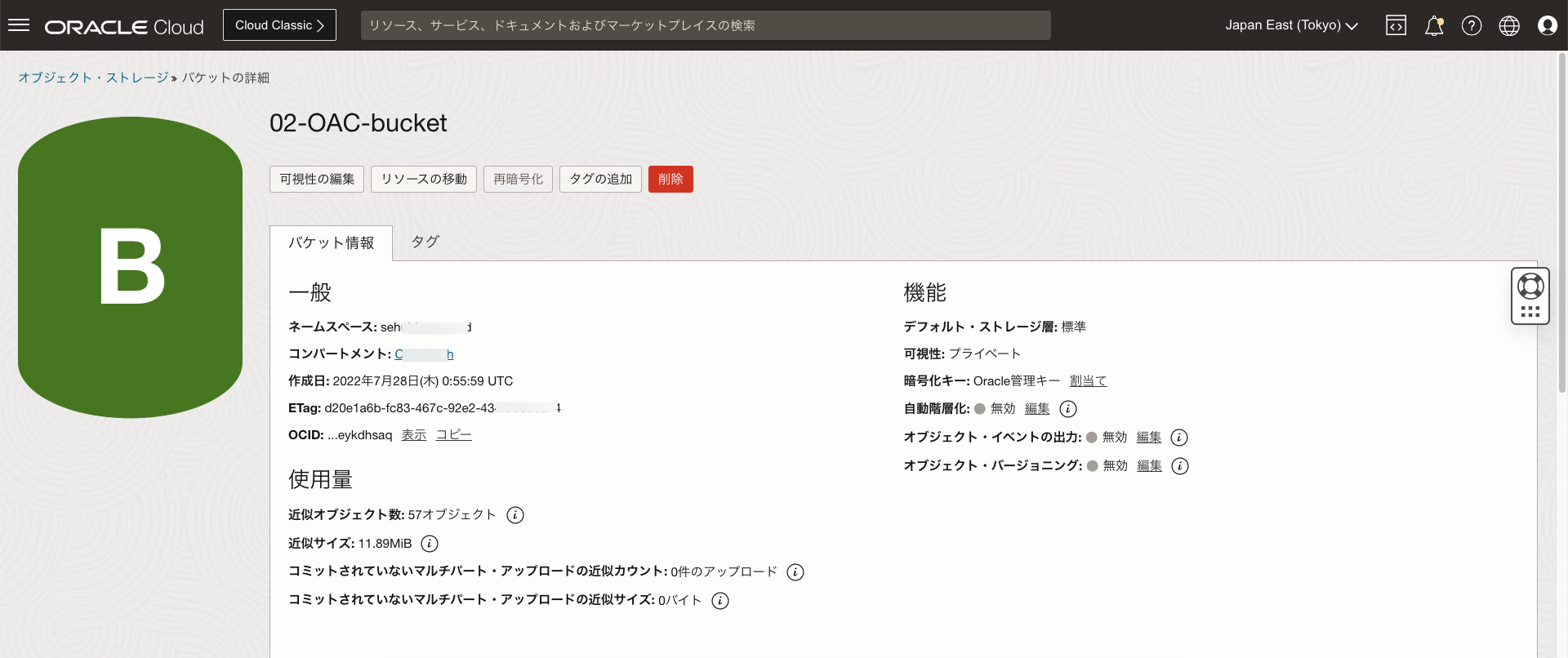The width and height of the screenshot is (1568, 658).
Task: Show info for オブジェクト・イベントの出力
Action: click(x=1179, y=438)
